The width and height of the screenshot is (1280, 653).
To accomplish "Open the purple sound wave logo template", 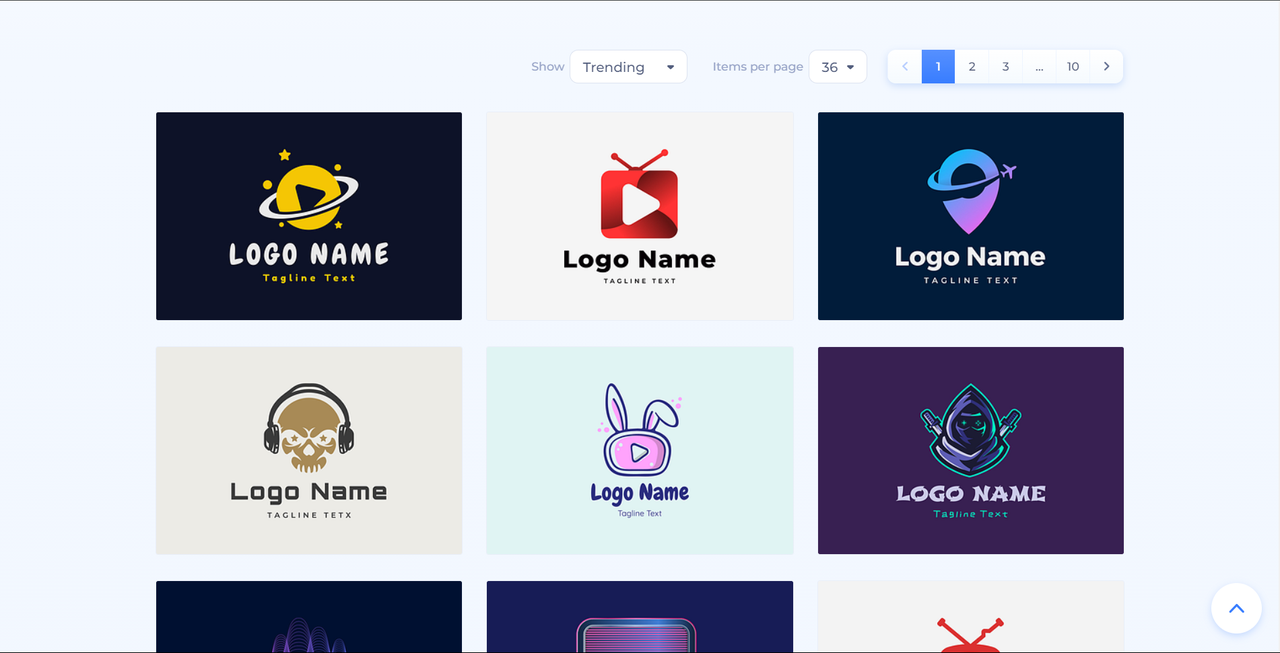I will [309, 617].
